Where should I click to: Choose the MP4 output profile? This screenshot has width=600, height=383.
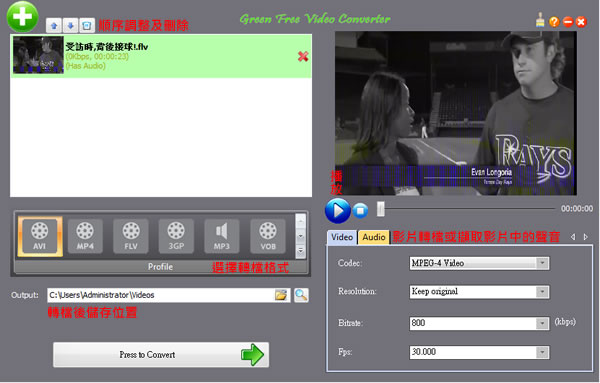click(x=85, y=236)
